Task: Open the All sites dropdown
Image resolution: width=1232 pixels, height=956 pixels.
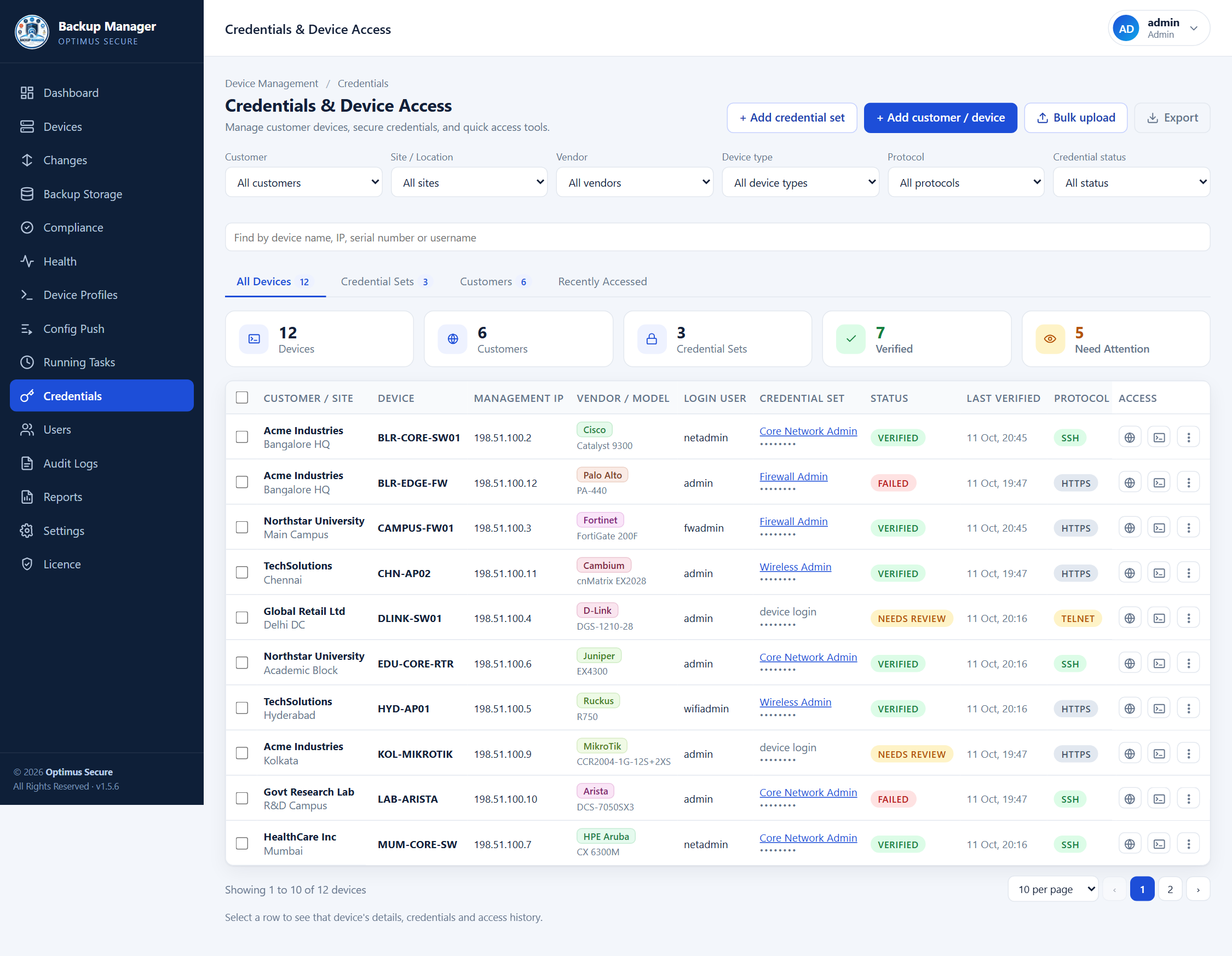Action: coord(469,182)
